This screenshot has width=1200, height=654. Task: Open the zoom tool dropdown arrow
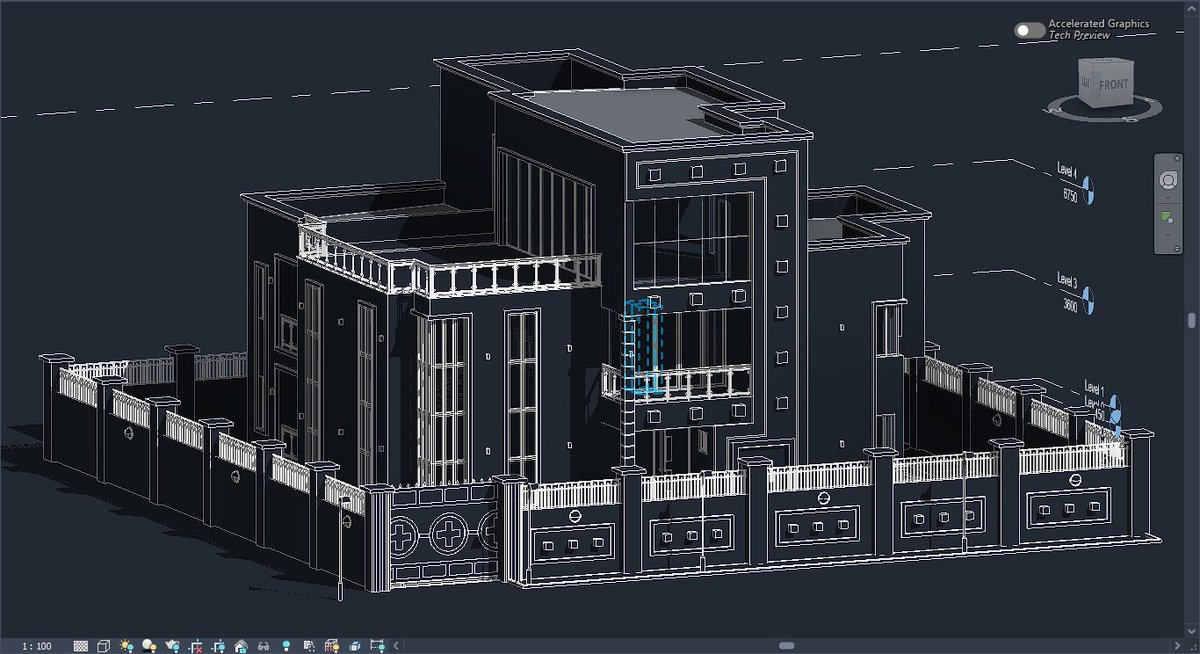(1168, 235)
